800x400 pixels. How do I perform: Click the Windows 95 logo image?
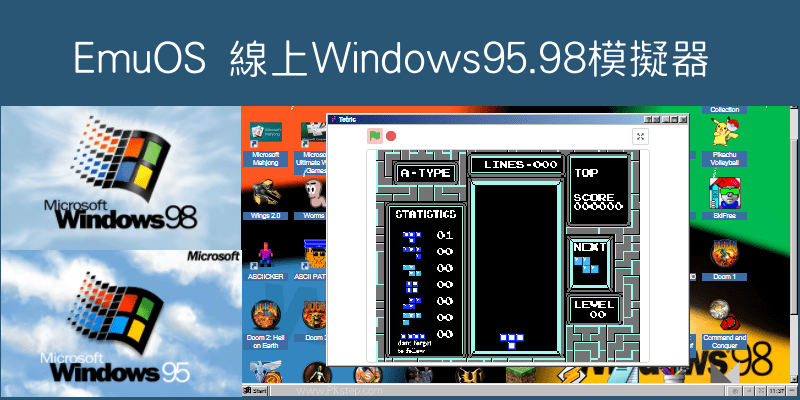pos(121,324)
